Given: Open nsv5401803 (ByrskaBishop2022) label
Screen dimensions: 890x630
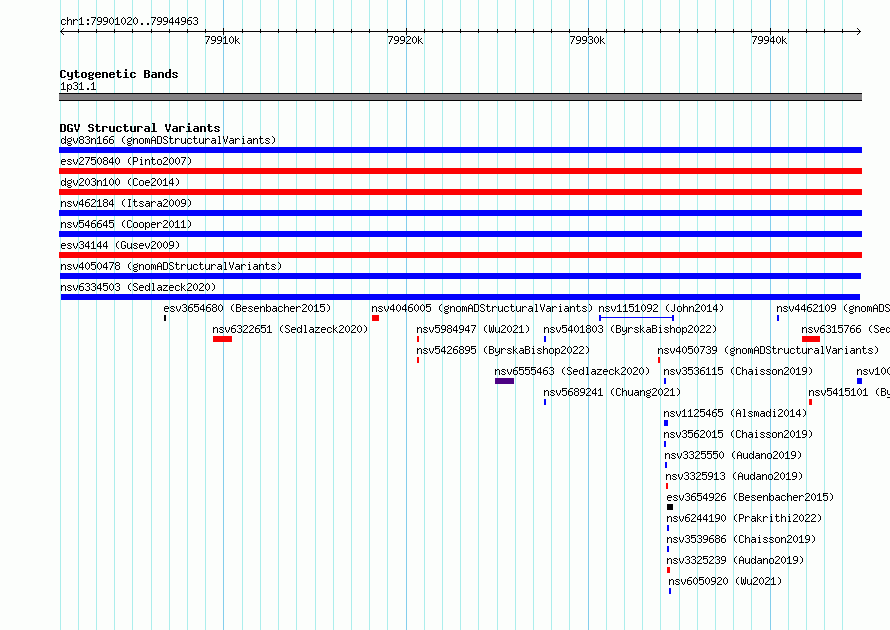Looking at the screenshot, I should pos(630,329).
